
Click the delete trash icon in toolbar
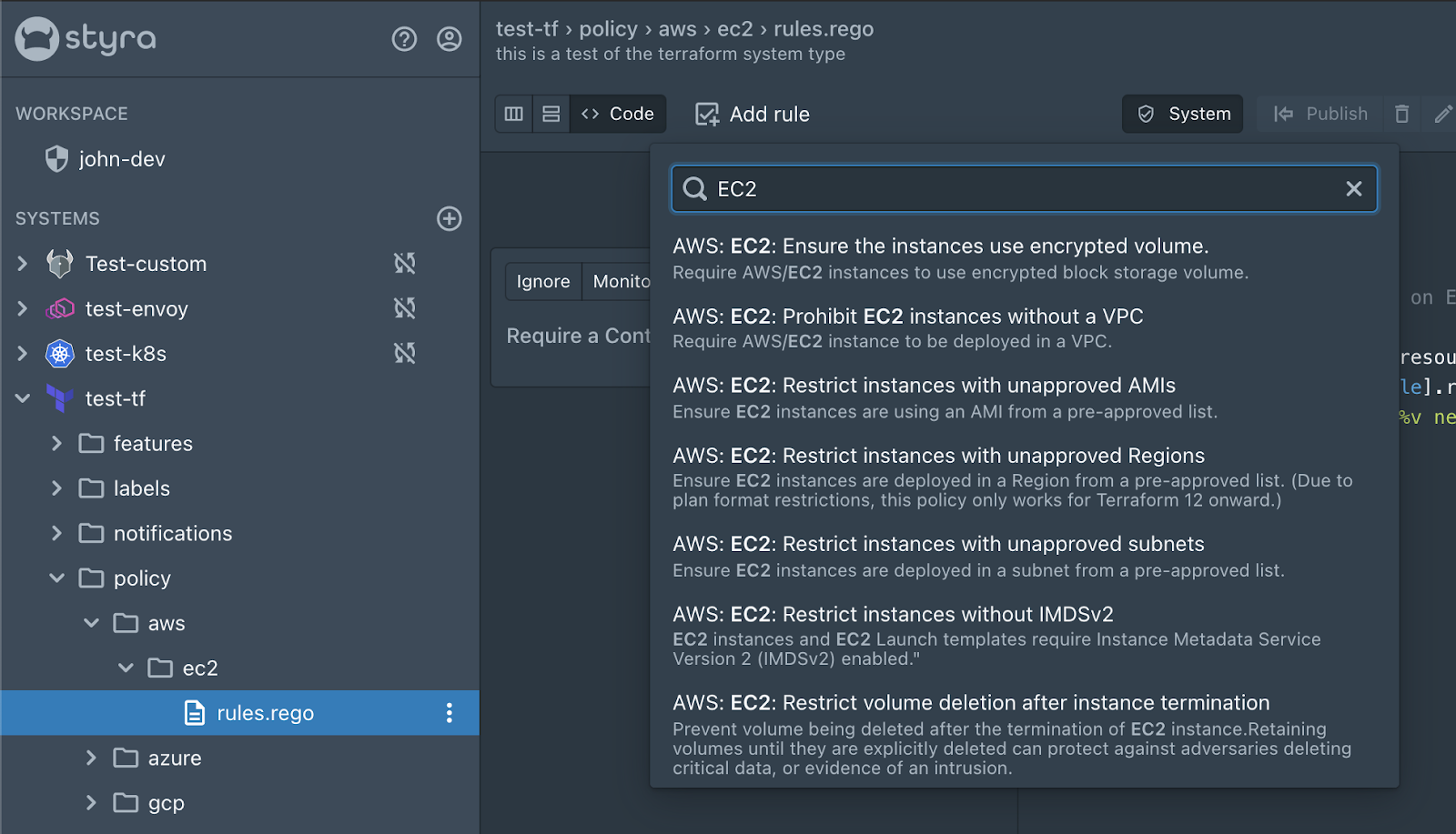[x=1402, y=114]
